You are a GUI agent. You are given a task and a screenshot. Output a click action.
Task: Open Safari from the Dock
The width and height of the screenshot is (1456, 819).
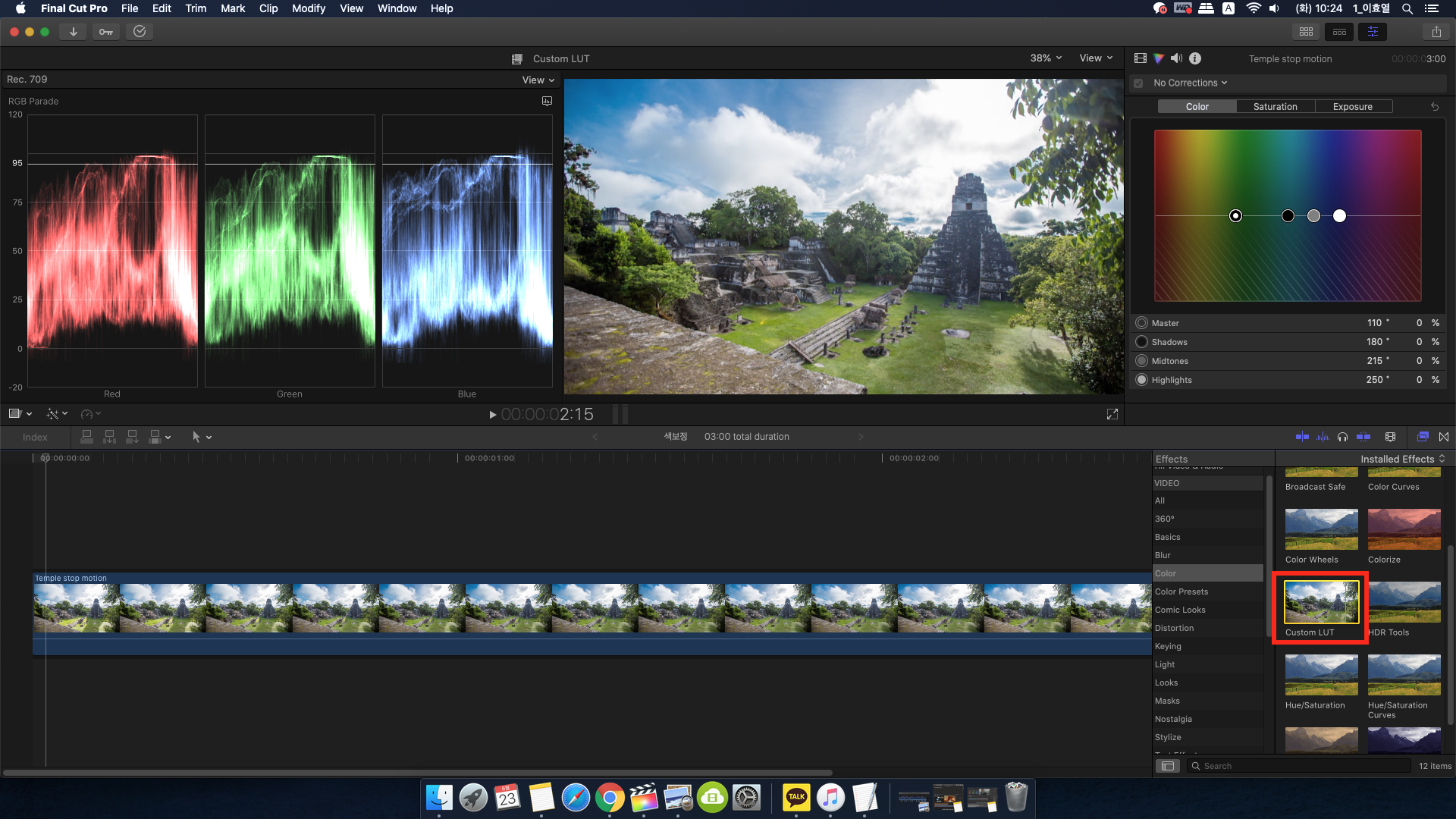[576, 798]
